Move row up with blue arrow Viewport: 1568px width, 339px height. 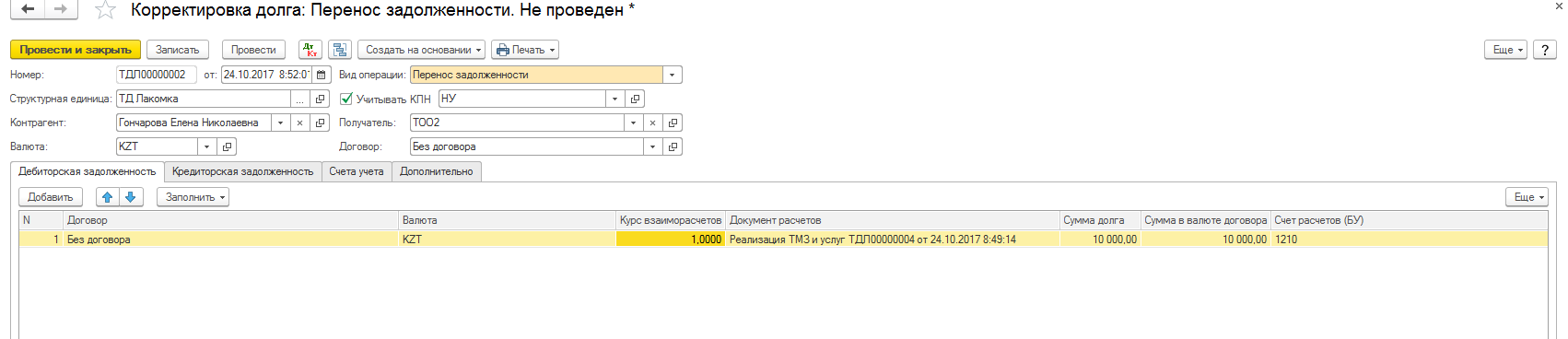coord(108,197)
